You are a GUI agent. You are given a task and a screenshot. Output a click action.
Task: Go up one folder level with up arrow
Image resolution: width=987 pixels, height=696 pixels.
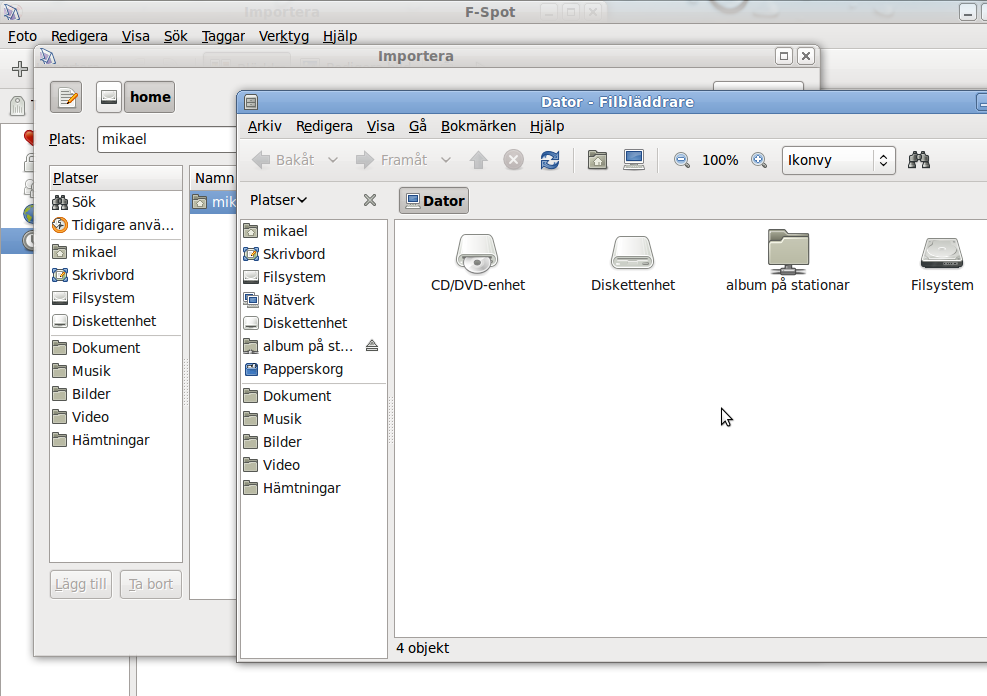[x=478, y=160]
